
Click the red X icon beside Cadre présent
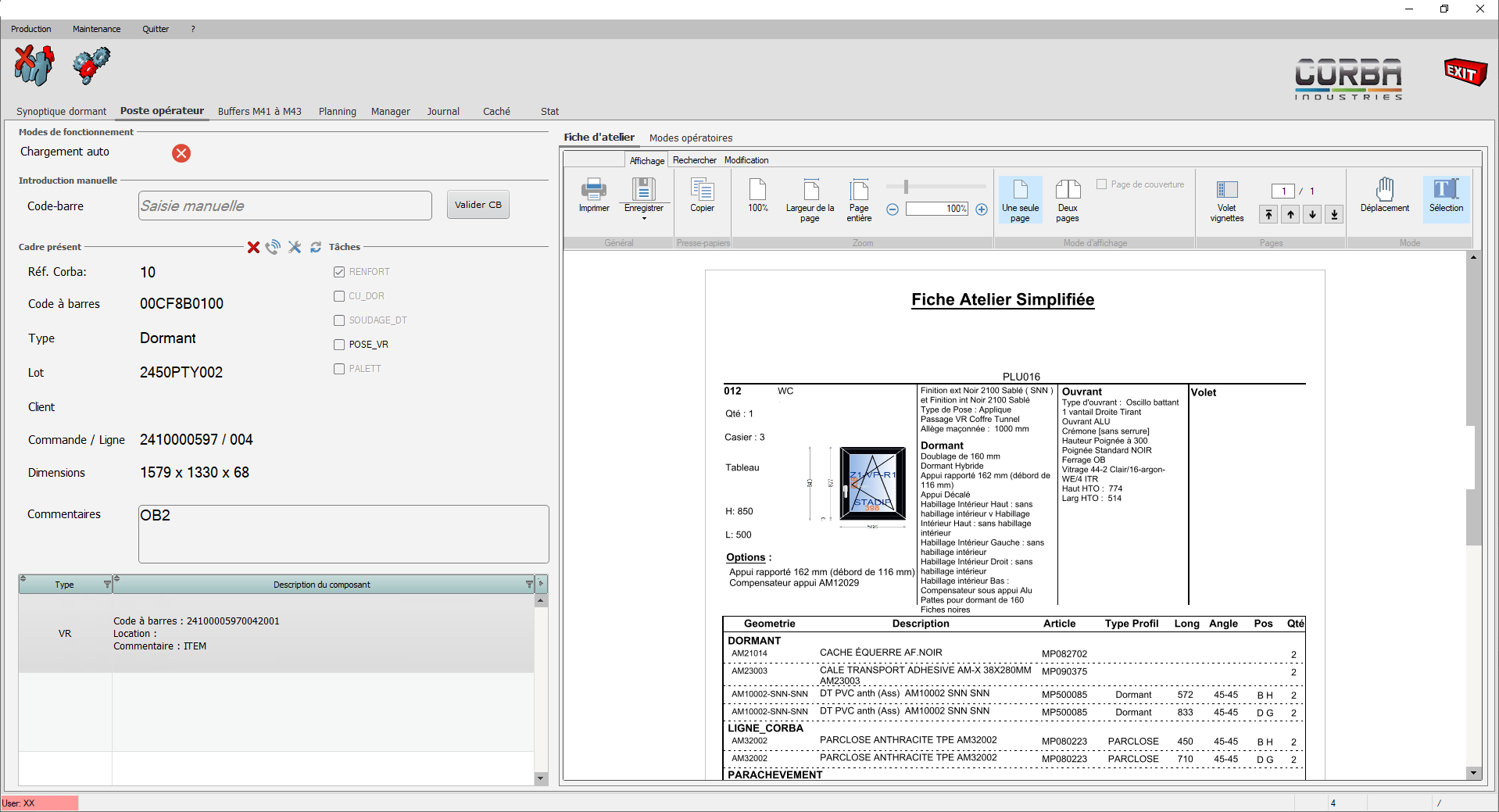pos(253,247)
